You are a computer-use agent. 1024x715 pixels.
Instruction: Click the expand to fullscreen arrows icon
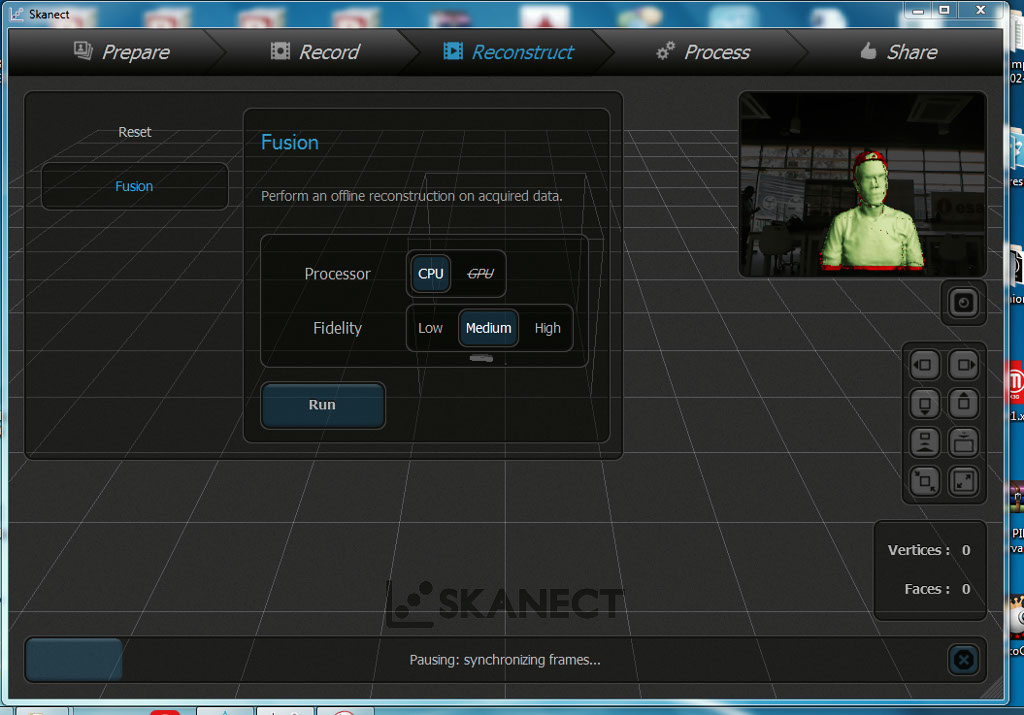pos(964,482)
